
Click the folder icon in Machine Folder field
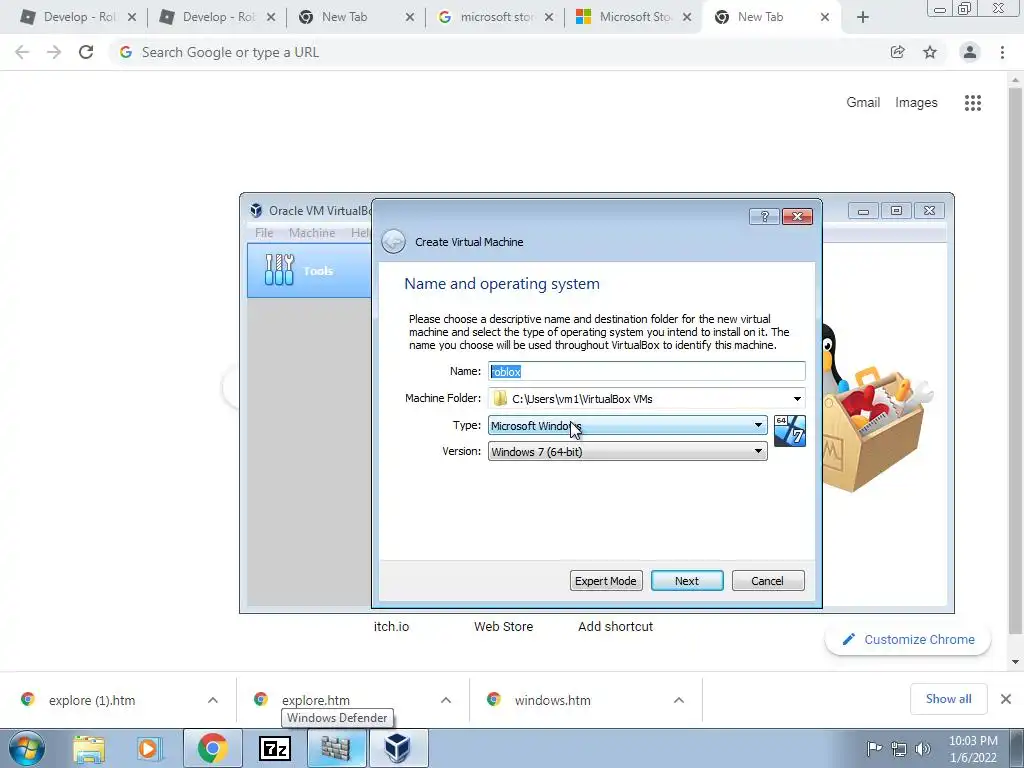click(x=500, y=398)
